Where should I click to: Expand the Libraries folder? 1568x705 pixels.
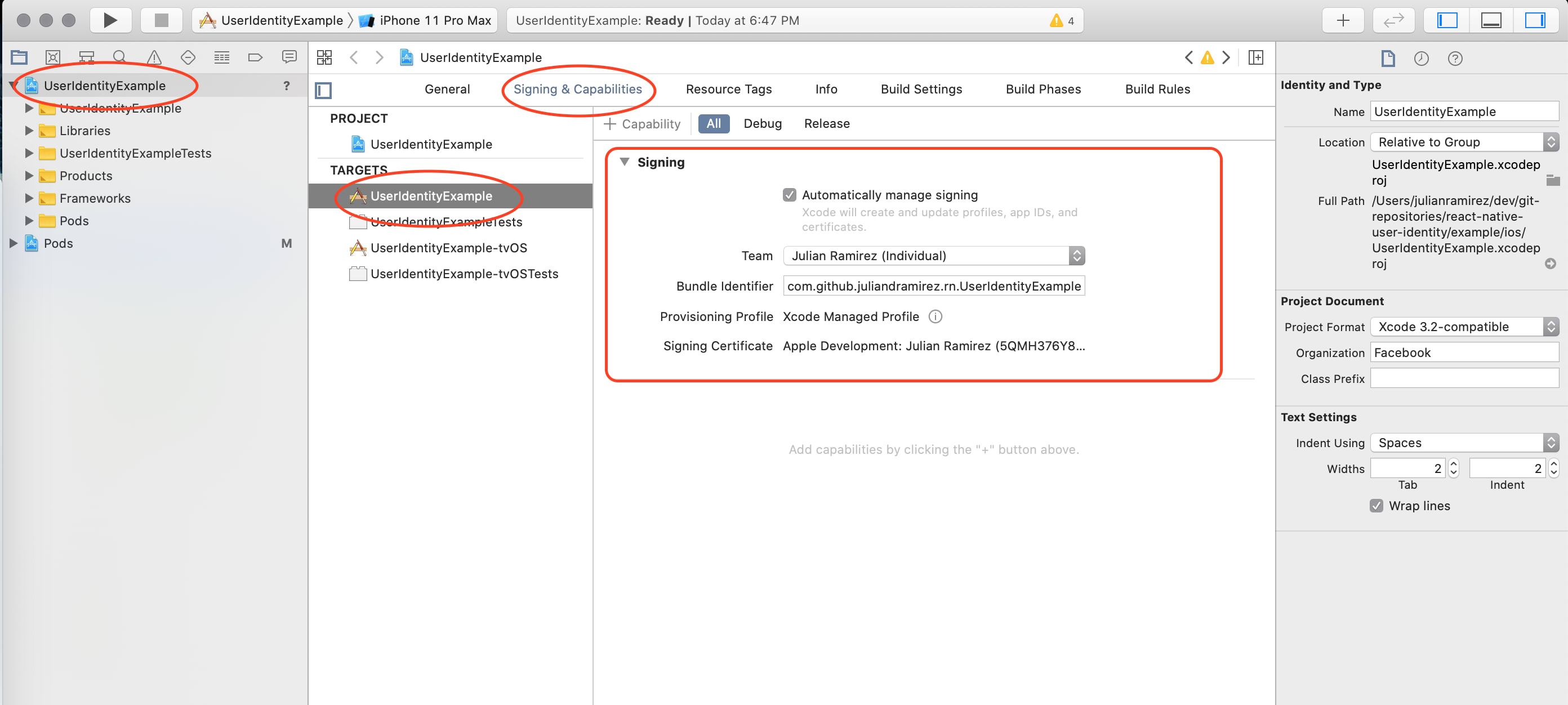[29, 130]
